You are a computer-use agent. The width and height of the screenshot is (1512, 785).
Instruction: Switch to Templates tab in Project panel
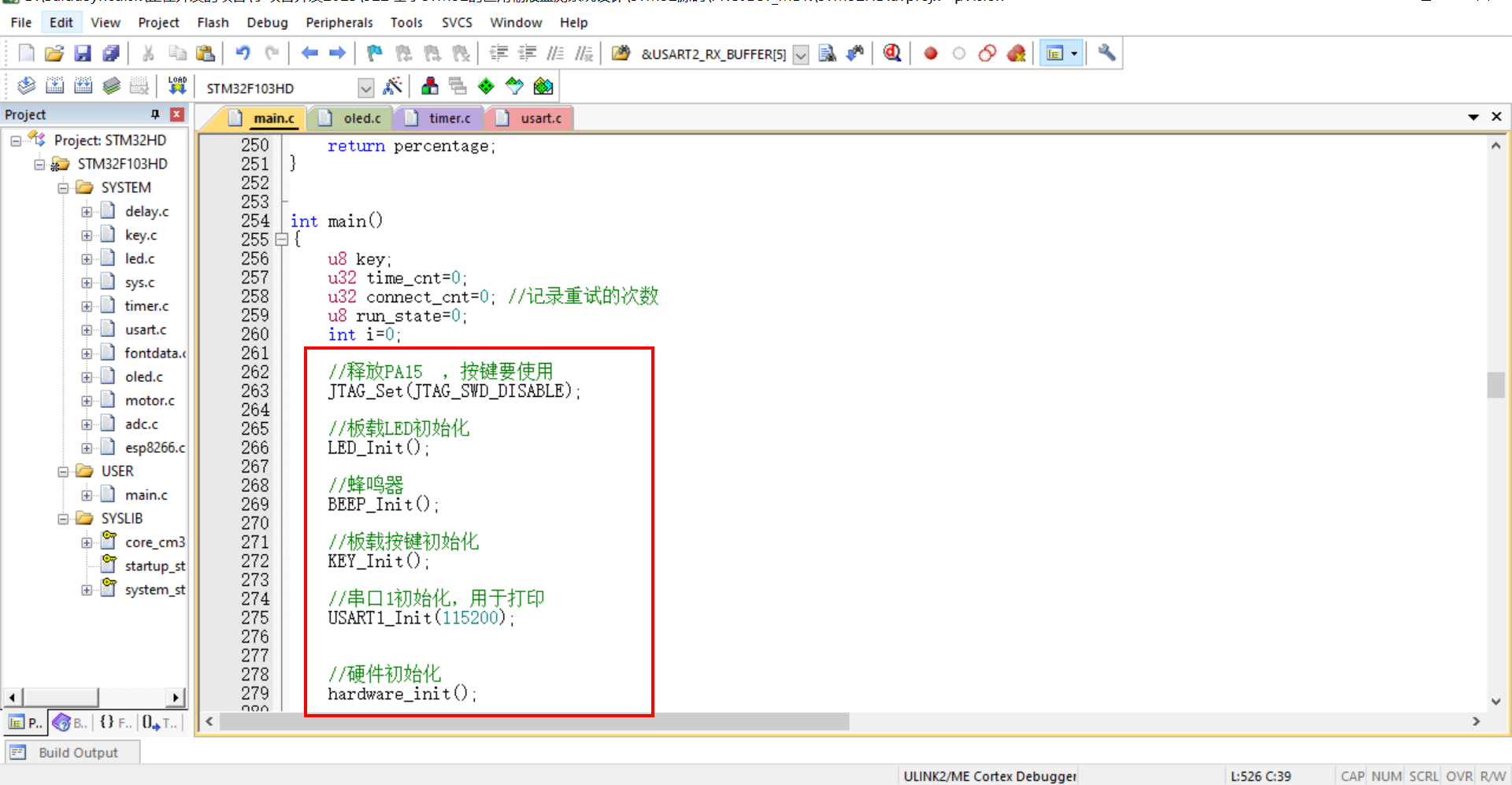click(x=161, y=722)
